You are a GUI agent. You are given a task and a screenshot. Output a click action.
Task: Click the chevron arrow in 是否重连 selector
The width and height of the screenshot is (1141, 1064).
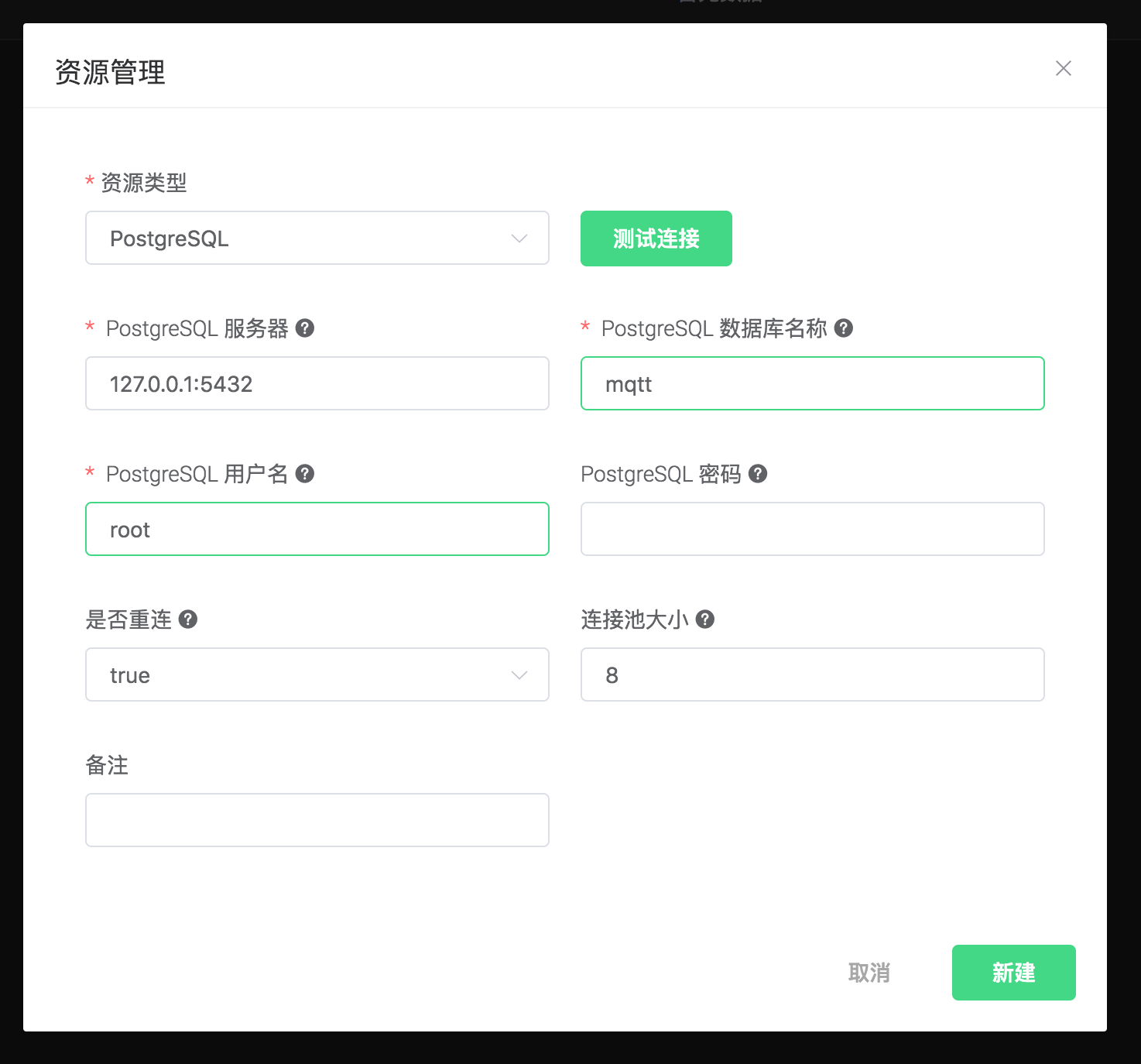[x=519, y=675]
